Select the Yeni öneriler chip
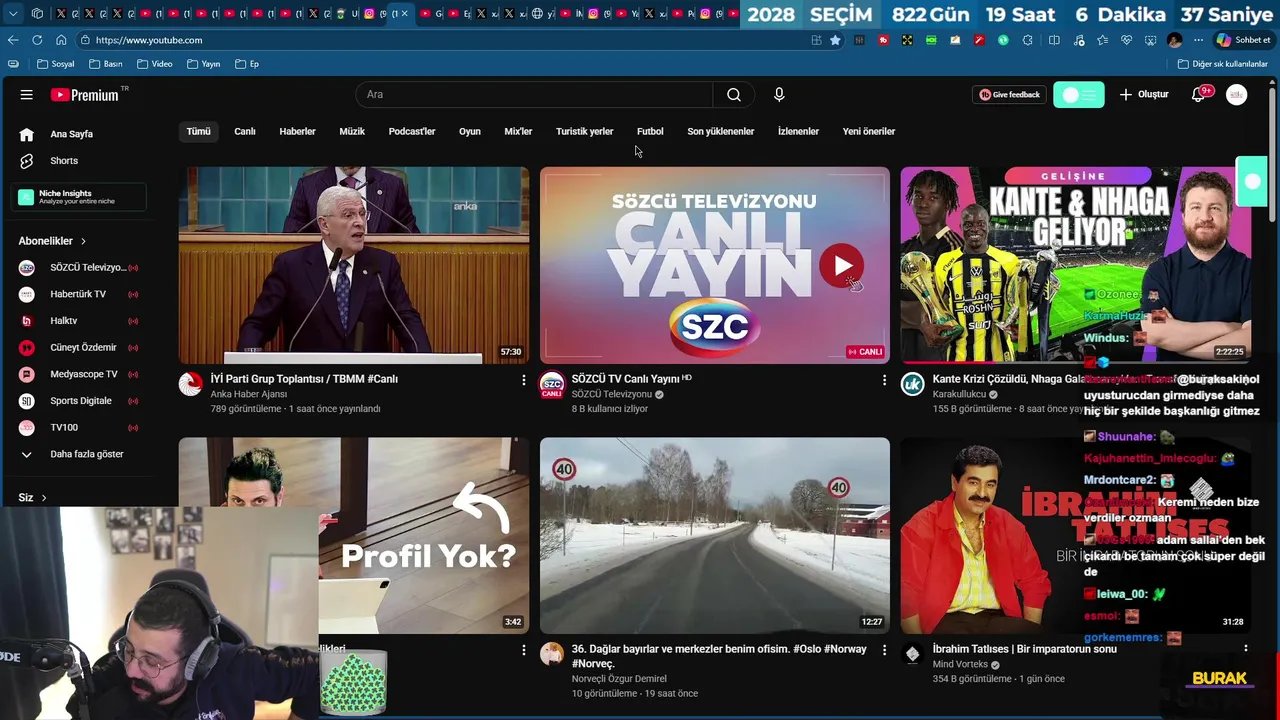The width and height of the screenshot is (1280, 720). click(x=869, y=131)
